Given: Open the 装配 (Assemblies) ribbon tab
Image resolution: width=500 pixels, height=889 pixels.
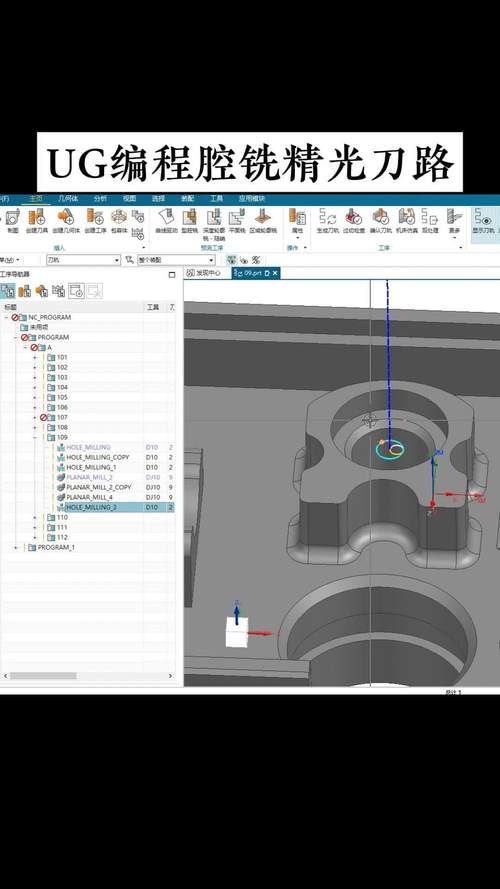Looking at the screenshot, I should click(x=187, y=199).
